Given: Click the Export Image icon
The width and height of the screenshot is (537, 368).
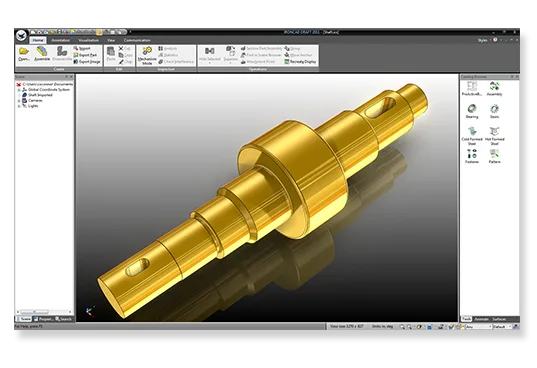Looking at the screenshot, I should [76, 62].
